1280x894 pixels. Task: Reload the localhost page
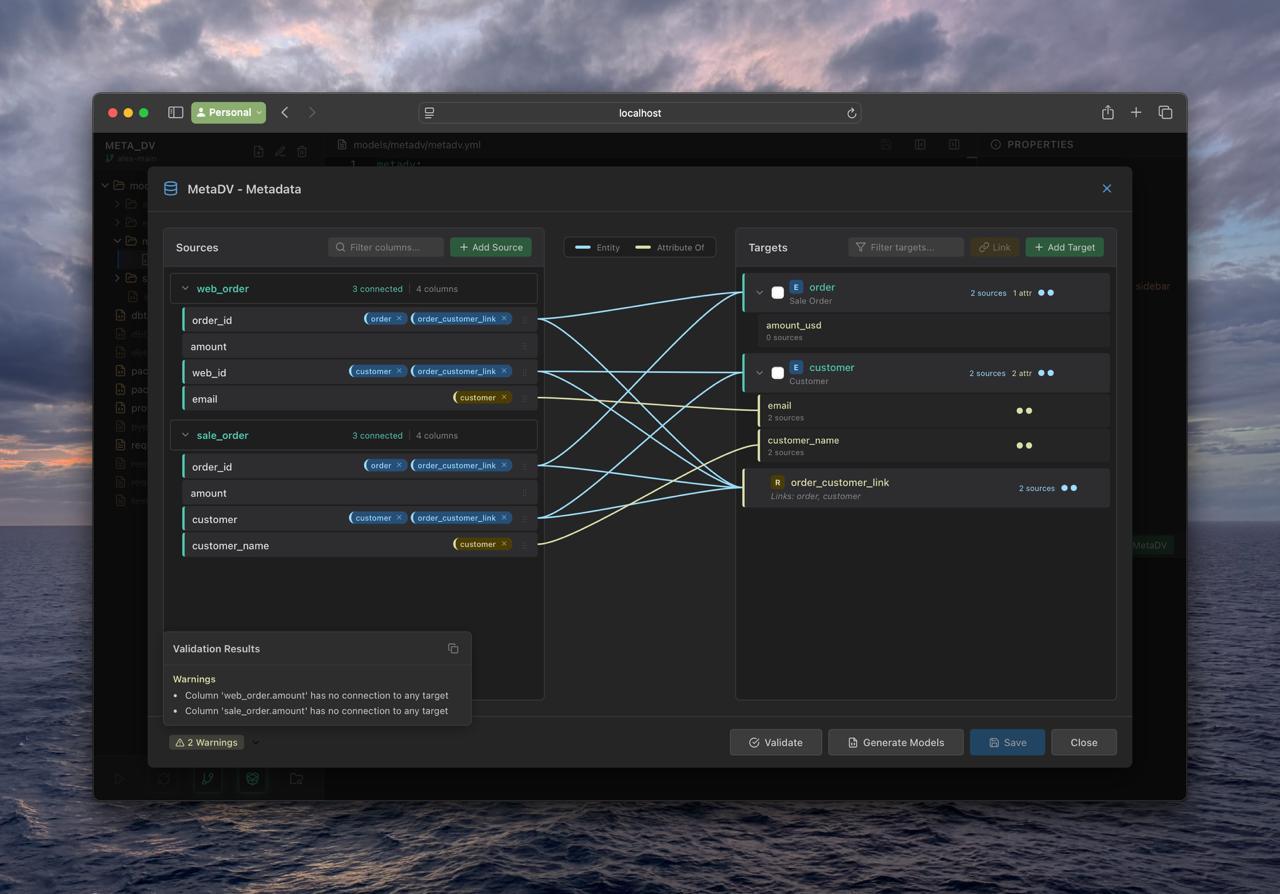point(851,113)
